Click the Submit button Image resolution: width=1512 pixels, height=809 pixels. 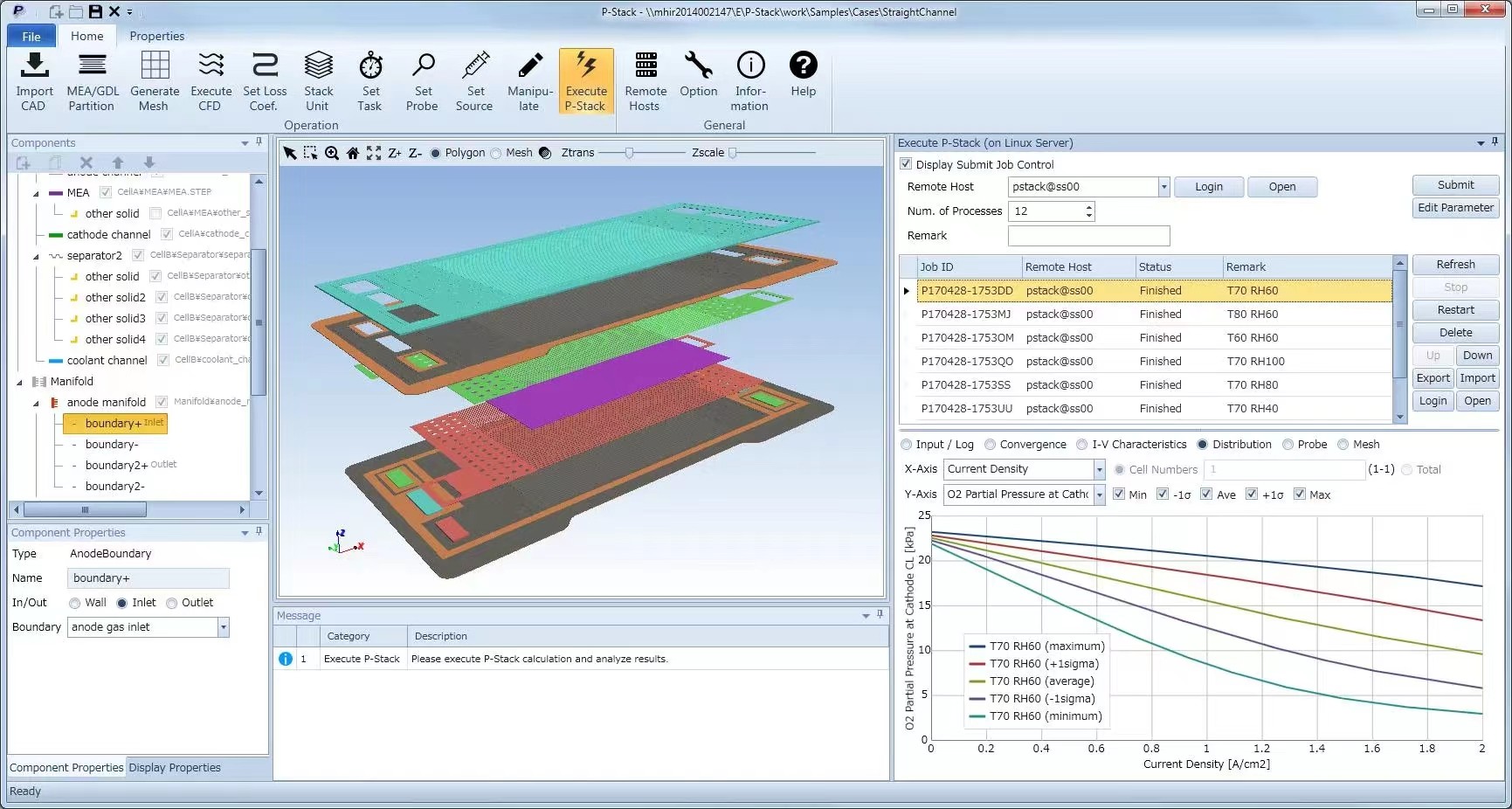[x=1455, y=185]
